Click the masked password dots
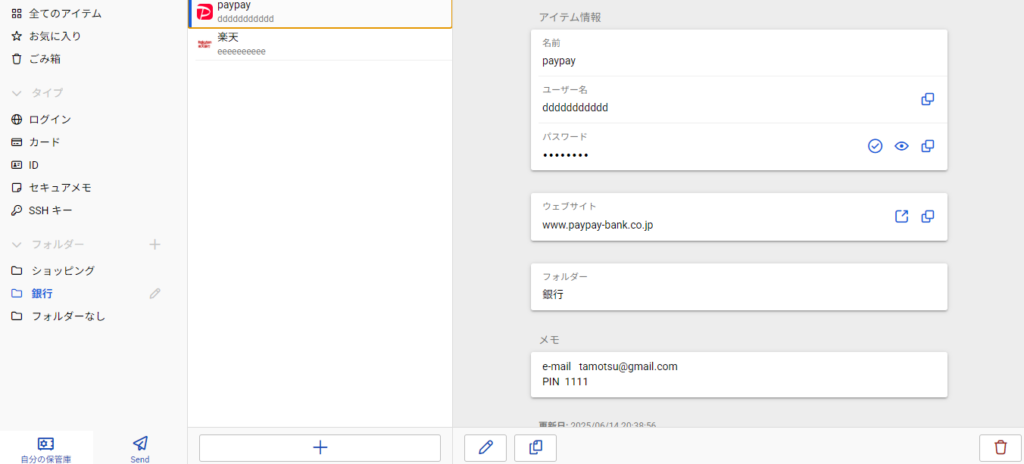 coord(565,156)
